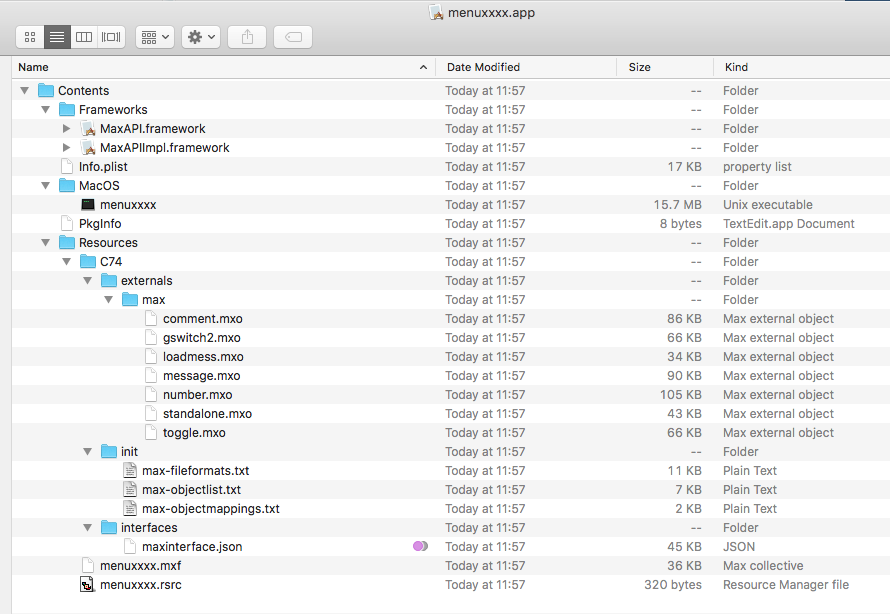Select the menuxxxx.mxf row

[x=140, y=566]
